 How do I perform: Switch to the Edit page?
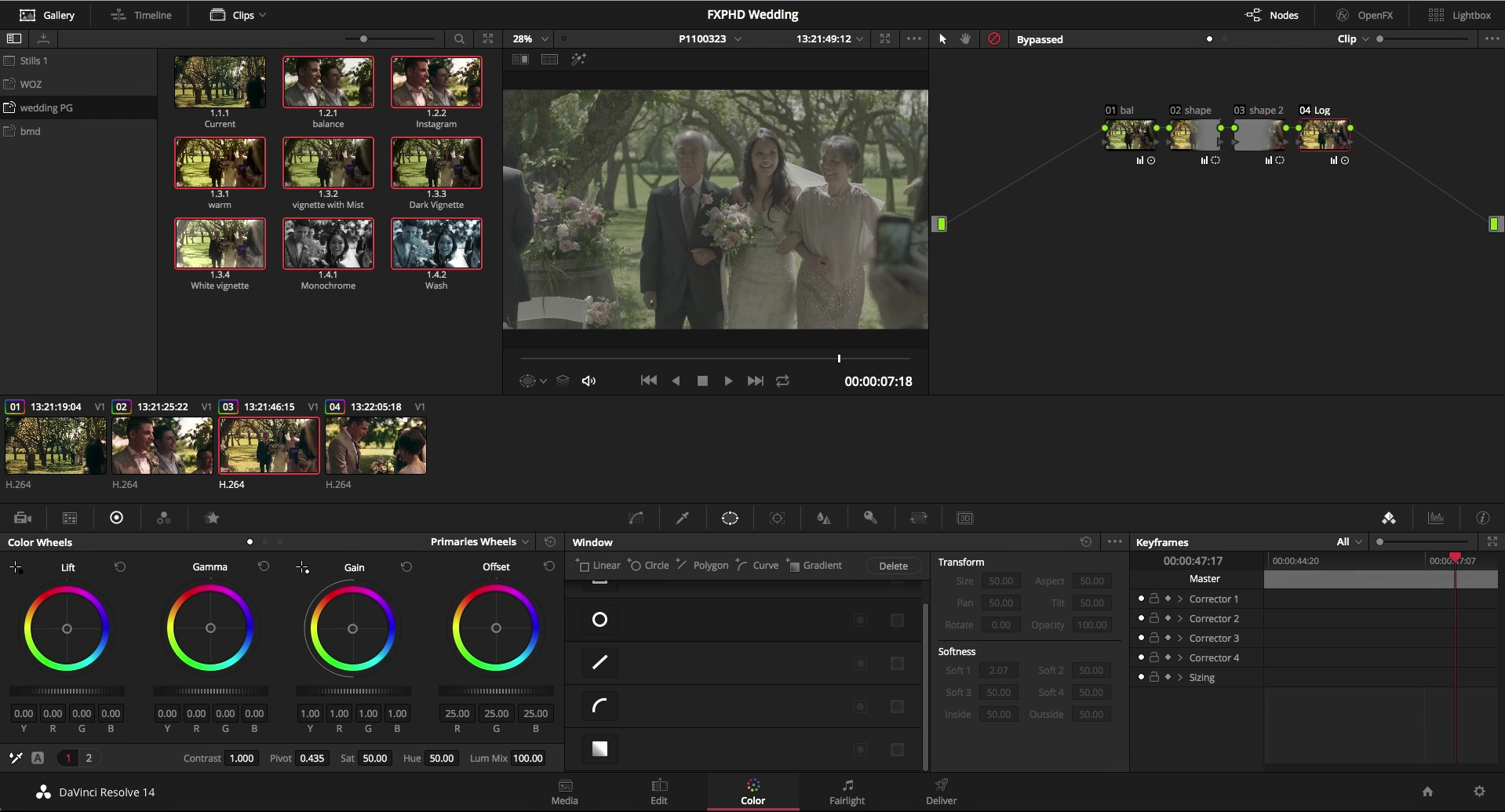tap(659, 792)
